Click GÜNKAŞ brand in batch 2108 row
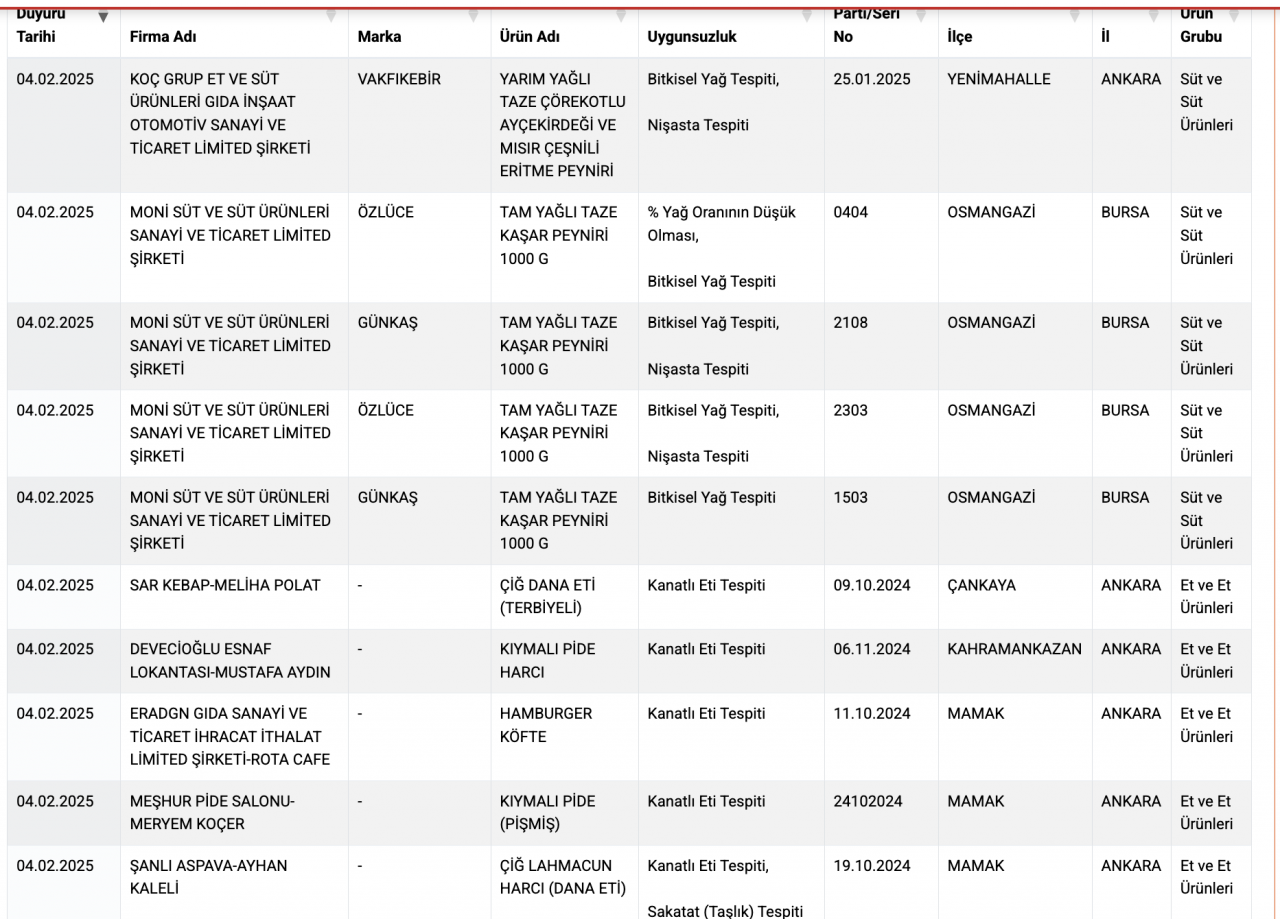 [x=387, y=322]
